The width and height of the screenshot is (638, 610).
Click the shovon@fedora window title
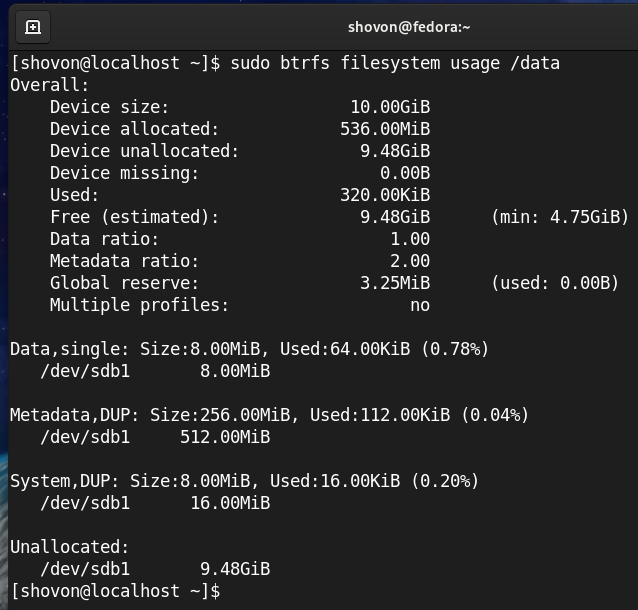click(409, 27)
